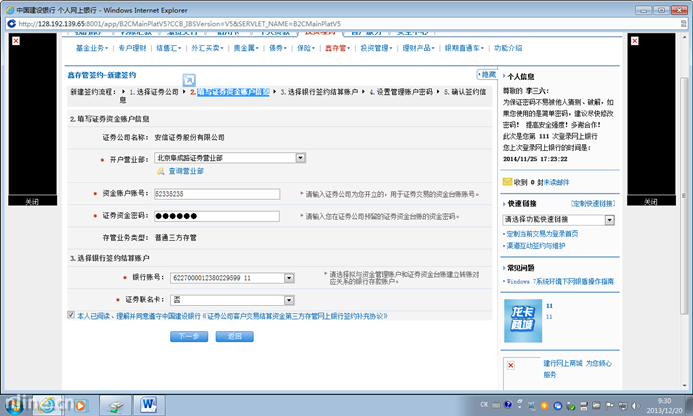Click the red X on left banner

coord(16,41)
